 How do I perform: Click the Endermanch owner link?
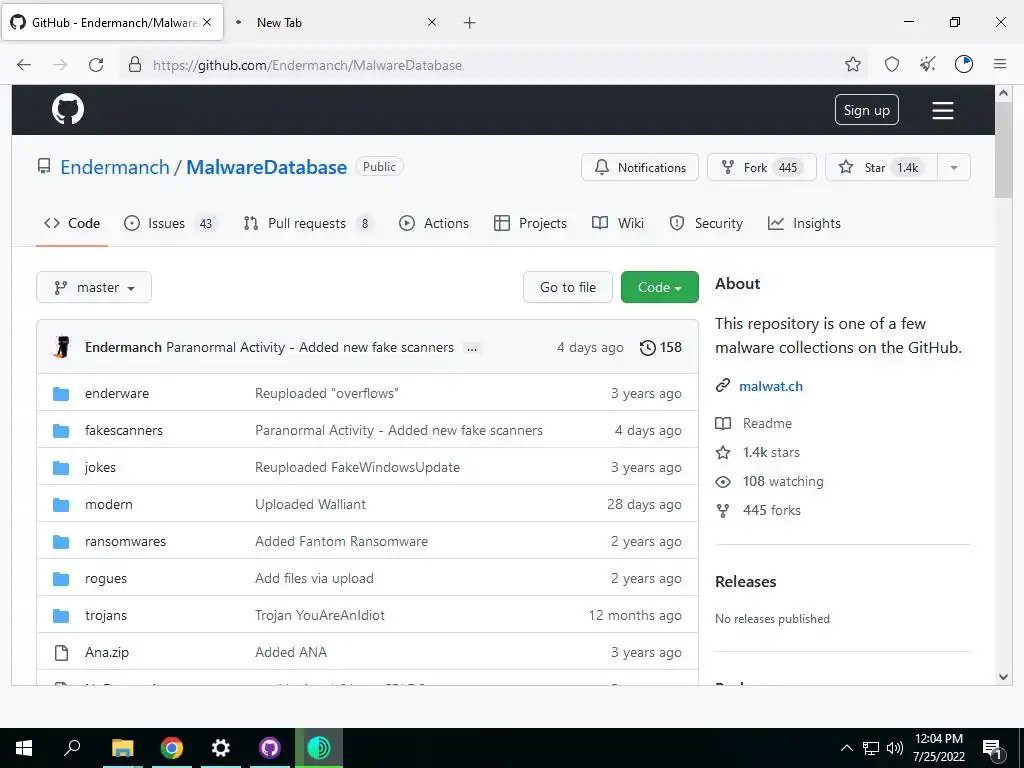pyautogui.click(x=115, y=167)
